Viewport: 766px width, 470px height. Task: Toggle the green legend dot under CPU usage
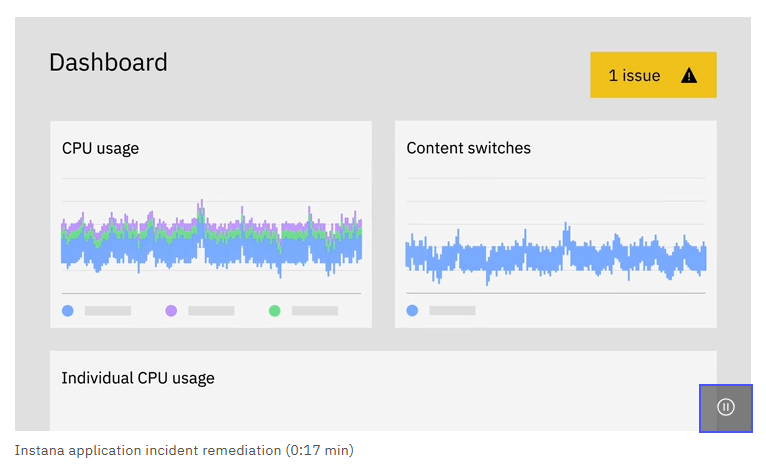(x=274, y=311)
